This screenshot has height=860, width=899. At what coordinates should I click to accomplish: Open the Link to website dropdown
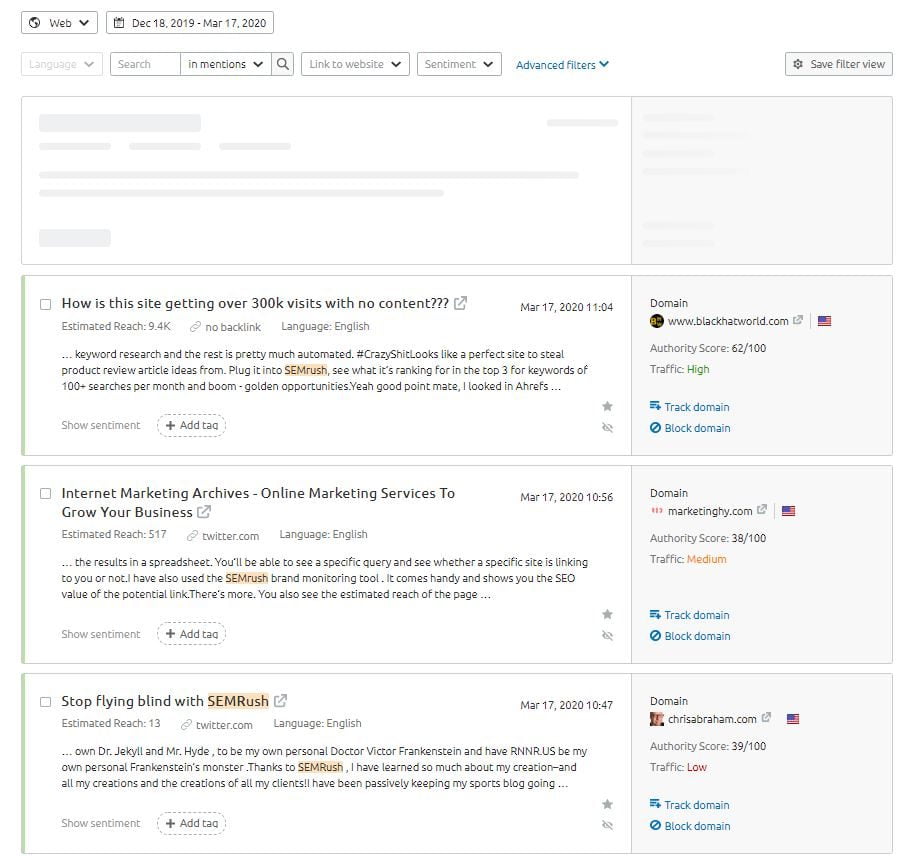[x=355, y=64]
